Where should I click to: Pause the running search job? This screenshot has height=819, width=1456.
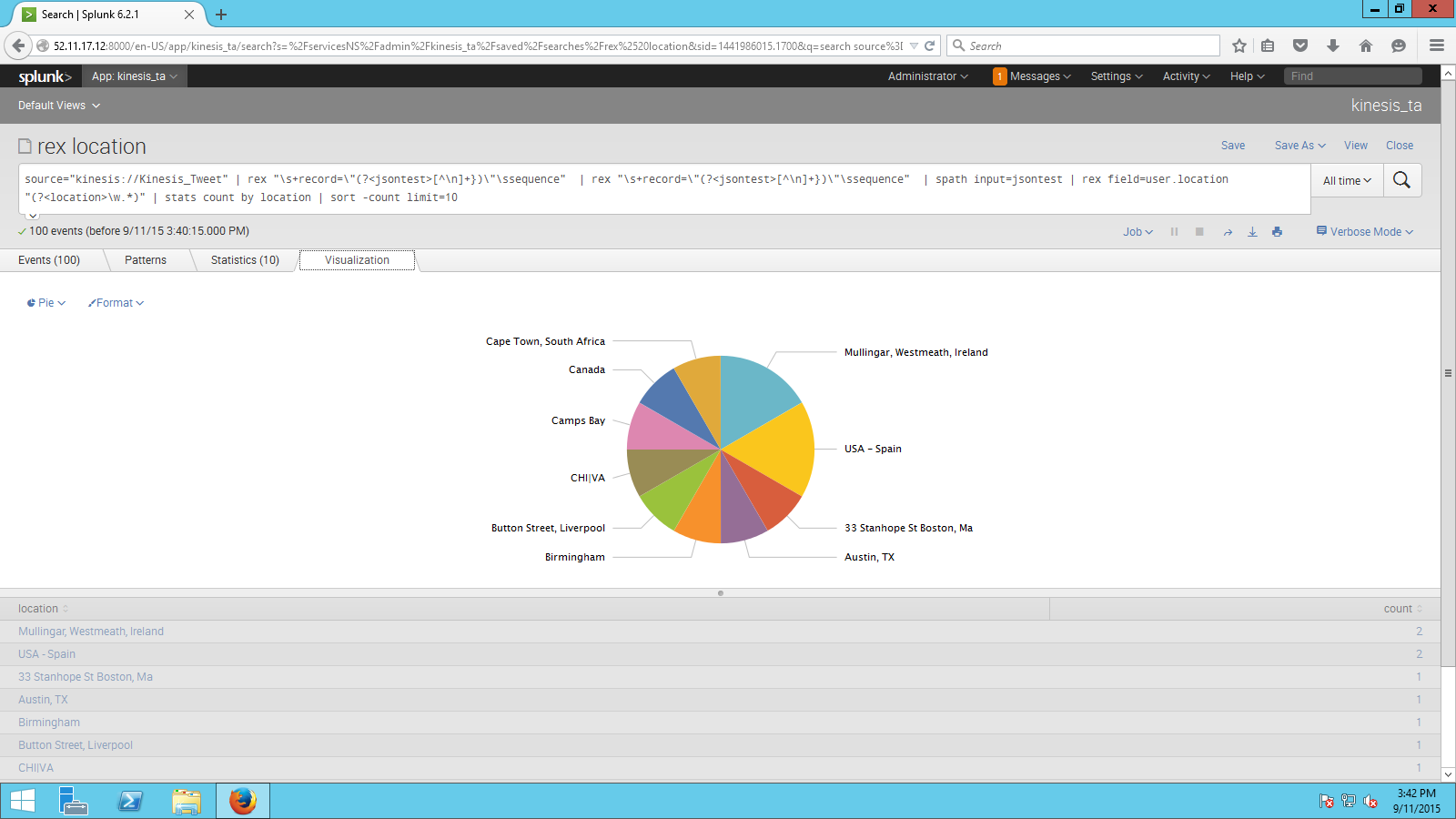click(1174, 231)
